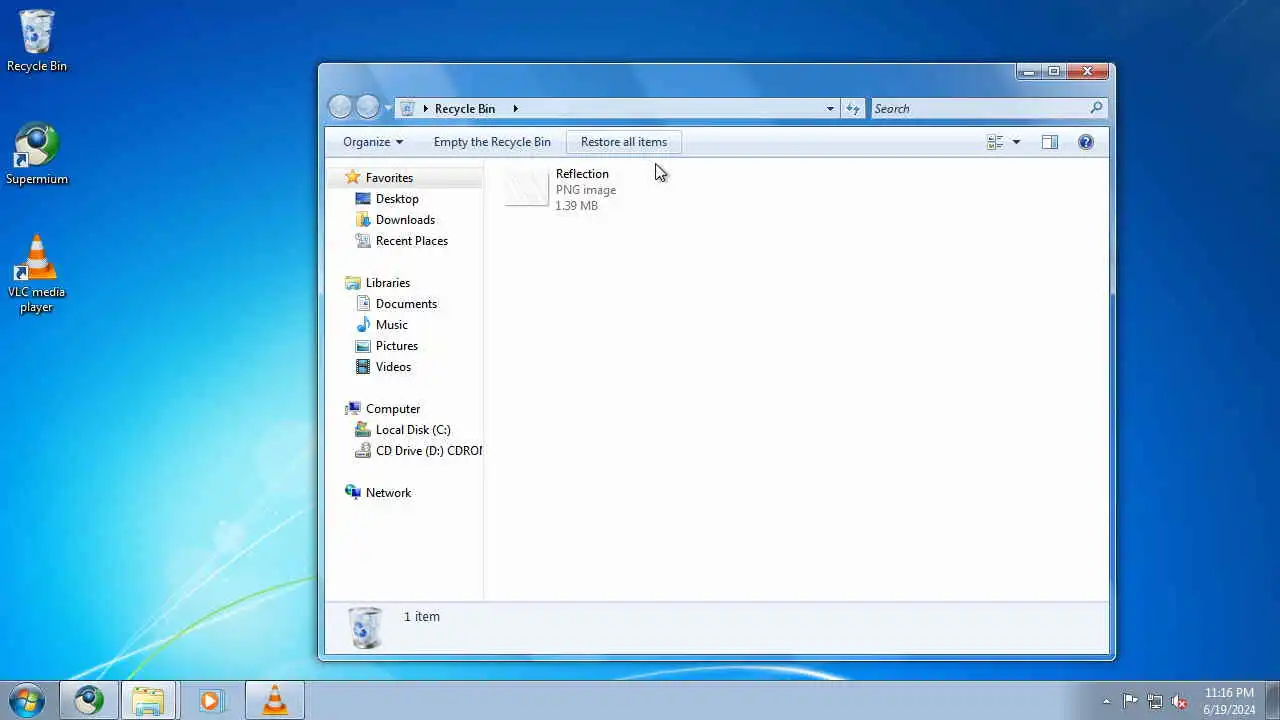Click the Back navigation arrow
Viewport: 1280px width, 720px height.
[340, 107]
